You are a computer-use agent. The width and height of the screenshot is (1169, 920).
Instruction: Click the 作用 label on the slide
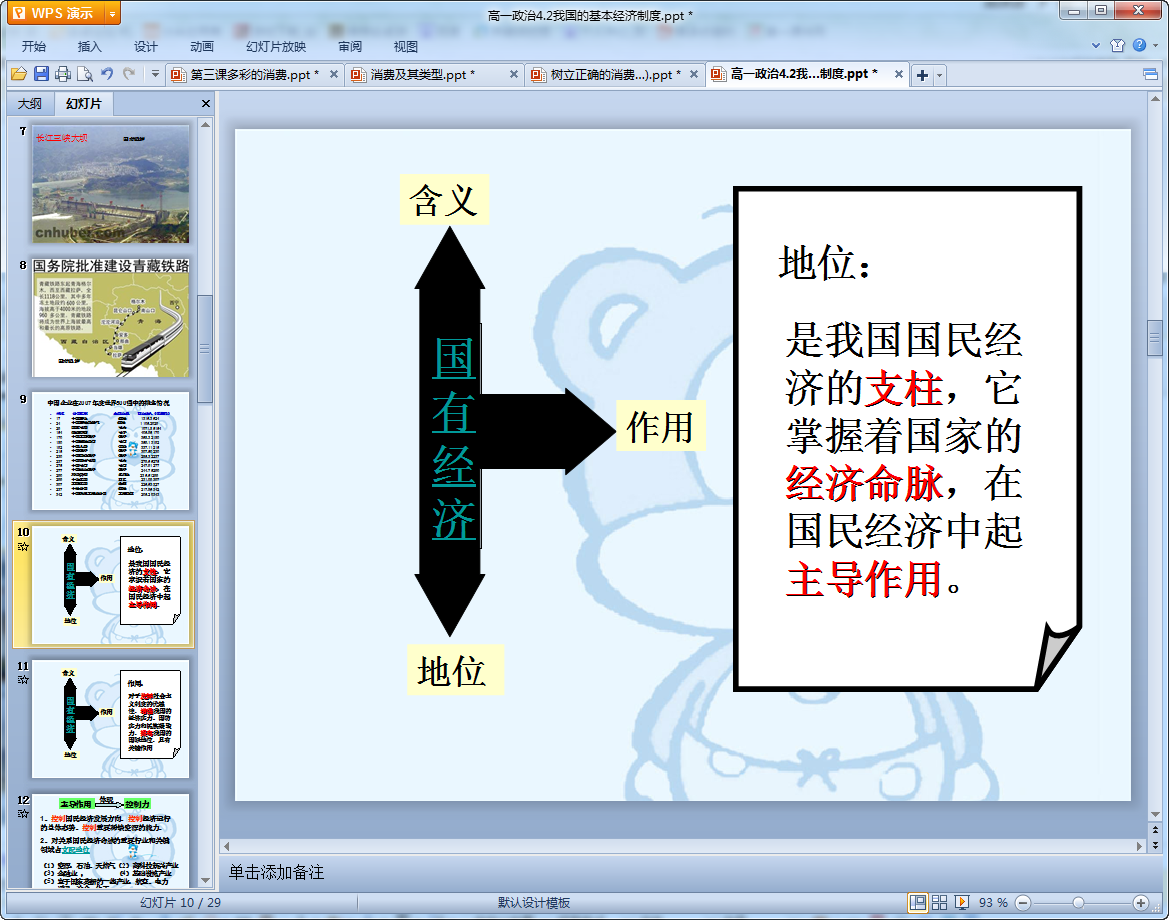point(661,426)
